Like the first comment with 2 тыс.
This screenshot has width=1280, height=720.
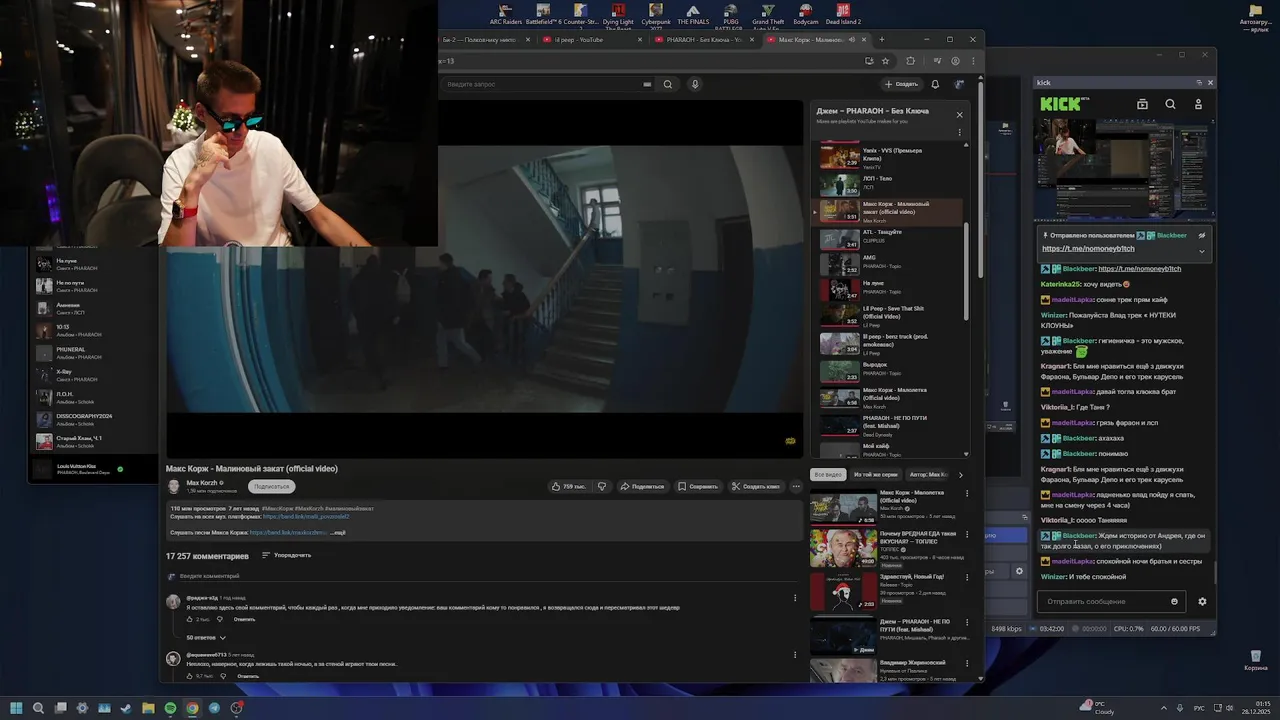click(191, 619)
